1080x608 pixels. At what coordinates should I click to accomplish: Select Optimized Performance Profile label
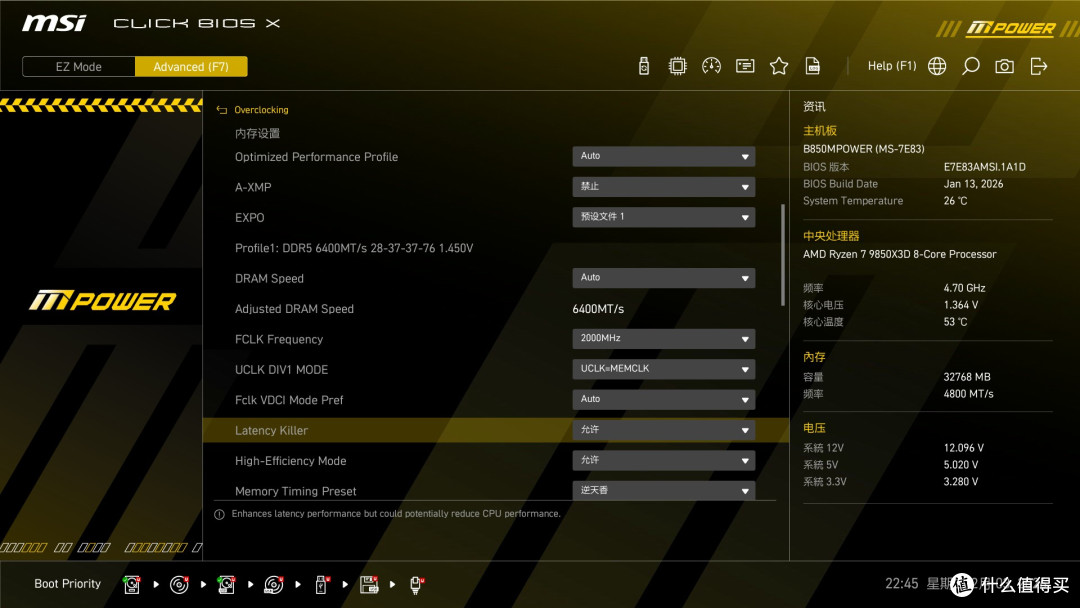(x=316, y=157)
